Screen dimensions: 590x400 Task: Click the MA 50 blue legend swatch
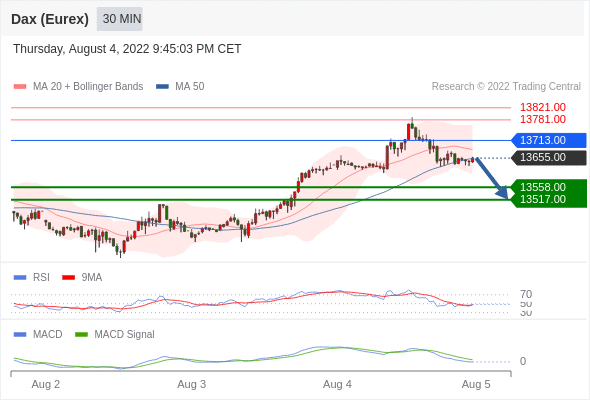(162, 87)
